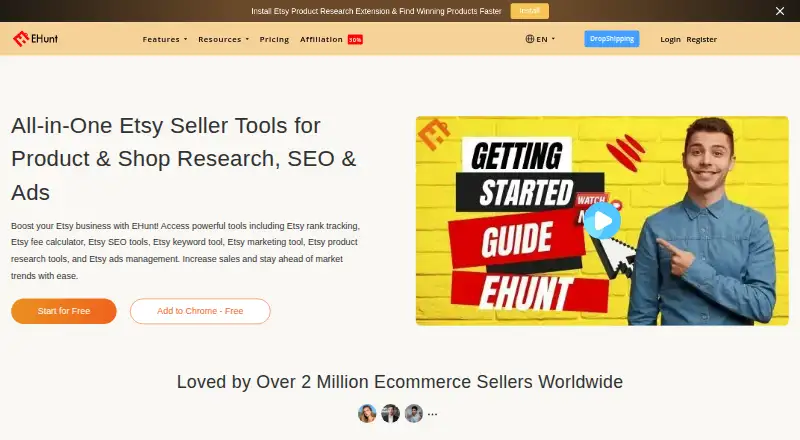
Task: Click the Start for Free button
Action: coord(64,311)
